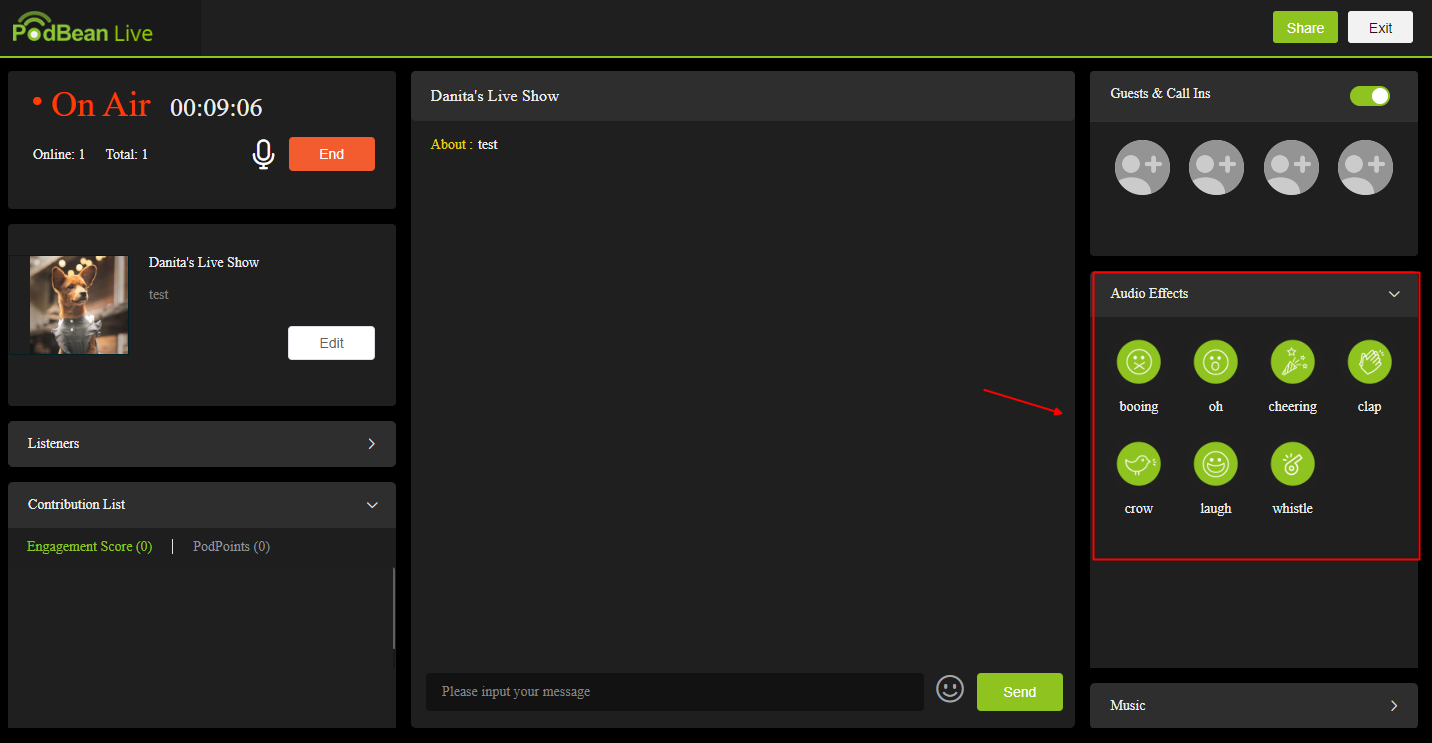The width and height of the screenshot is (1432, 743).
Task: Click the Total: 1 count
Action: tap(127, 154)
